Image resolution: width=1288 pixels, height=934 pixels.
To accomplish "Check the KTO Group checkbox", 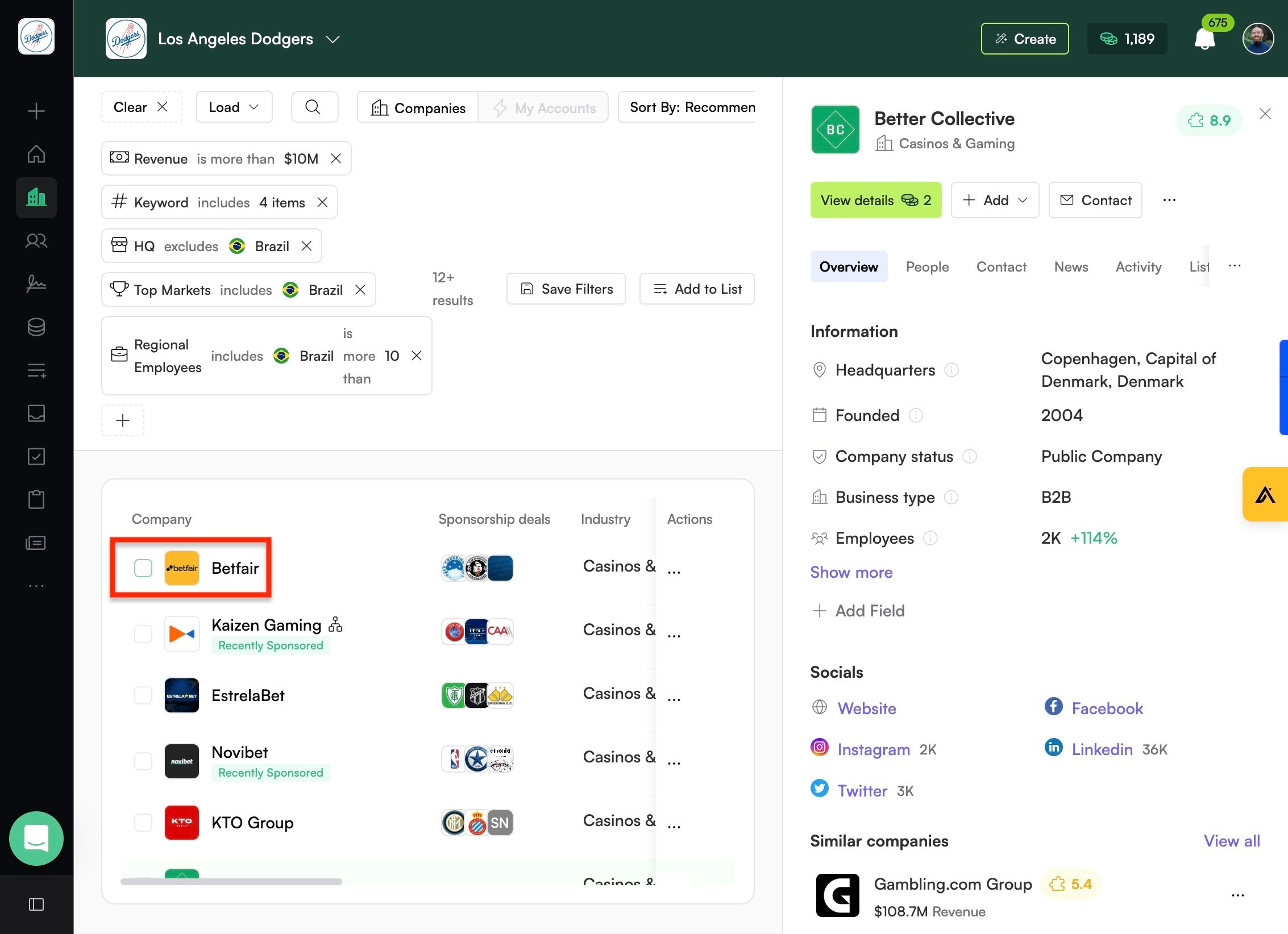I will point(143,822).
